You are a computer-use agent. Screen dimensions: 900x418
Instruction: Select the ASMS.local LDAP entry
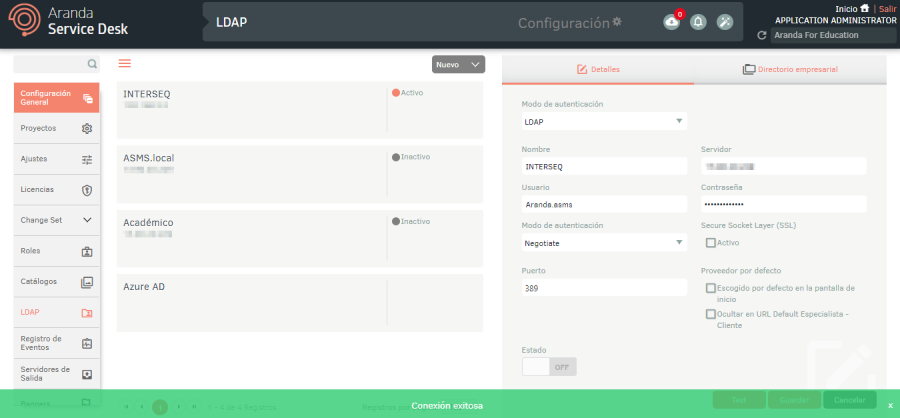pos(300,174)
